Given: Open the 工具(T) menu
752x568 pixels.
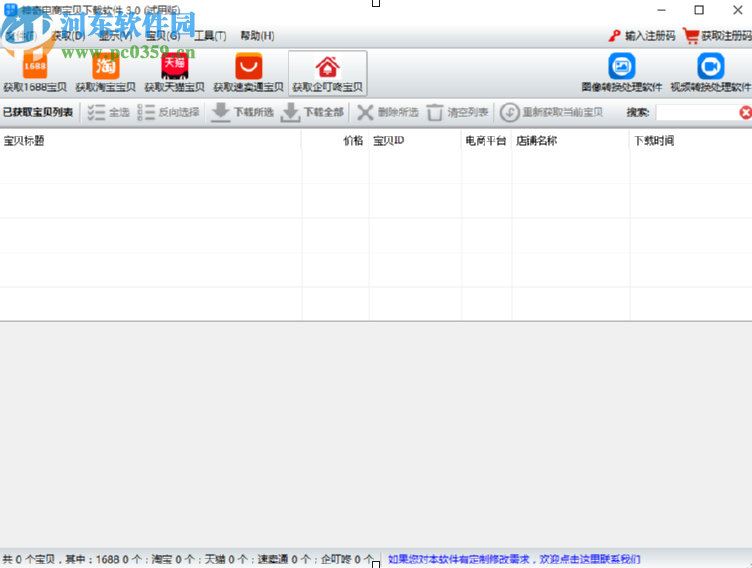Looking at the screenshot, I should point(210,36).
